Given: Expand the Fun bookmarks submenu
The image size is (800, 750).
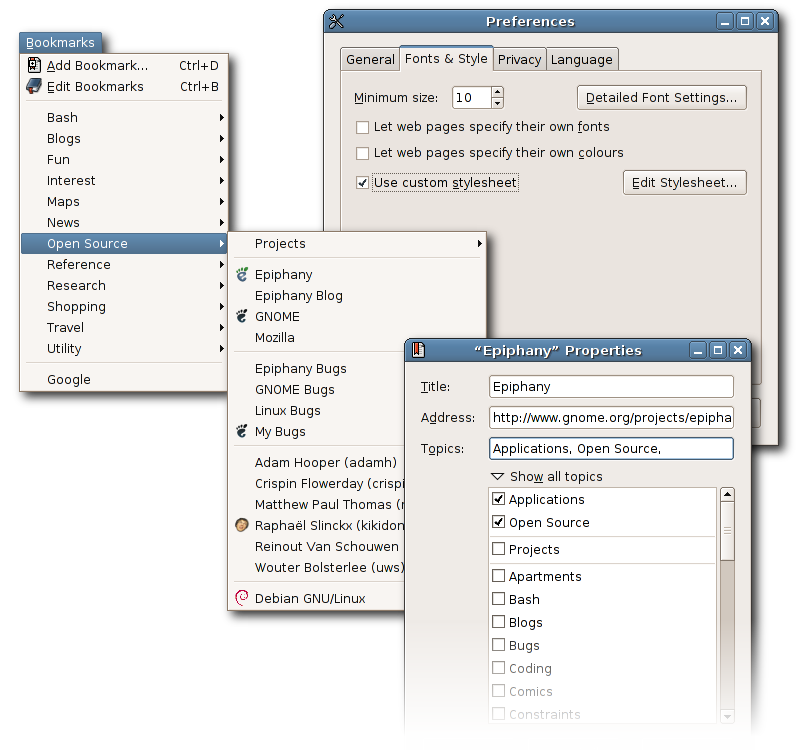Looking at the screenshot, I should point(124,159).
